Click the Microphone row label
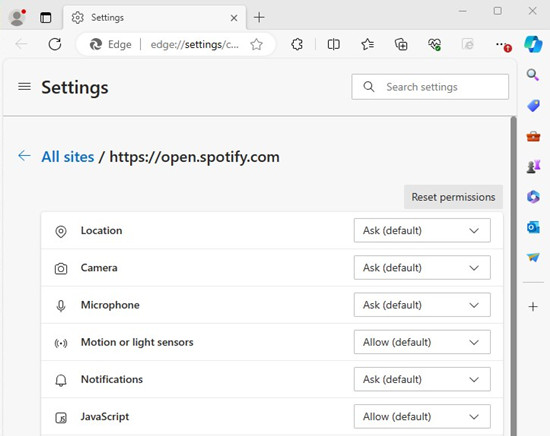Image resolution: width=550 pixels, height=436 pixels. 110,305
